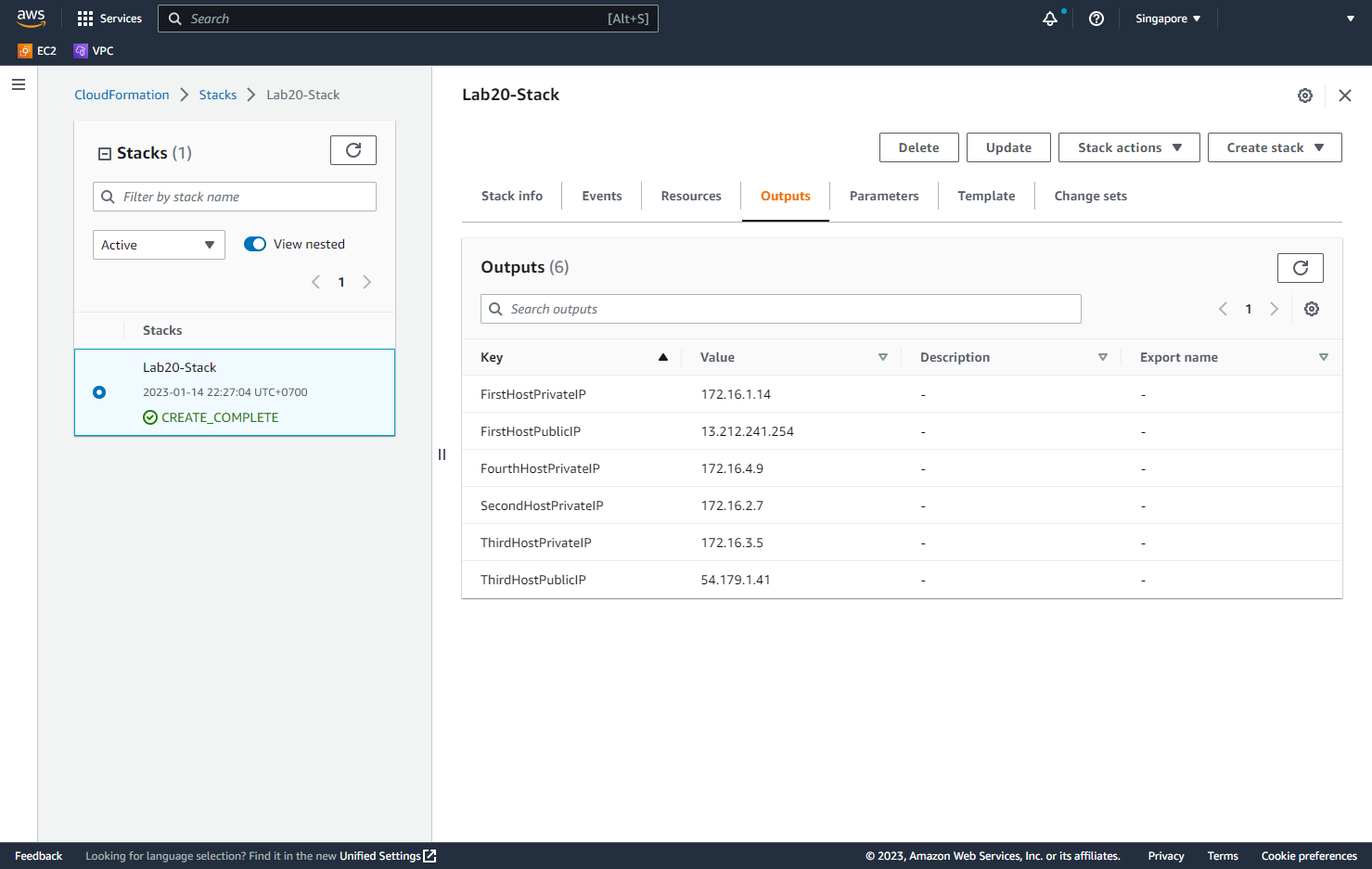Click the Update stack button
Image resolution: width=1372 pixels, height=869 pixels.
(x=1008, y=147)
